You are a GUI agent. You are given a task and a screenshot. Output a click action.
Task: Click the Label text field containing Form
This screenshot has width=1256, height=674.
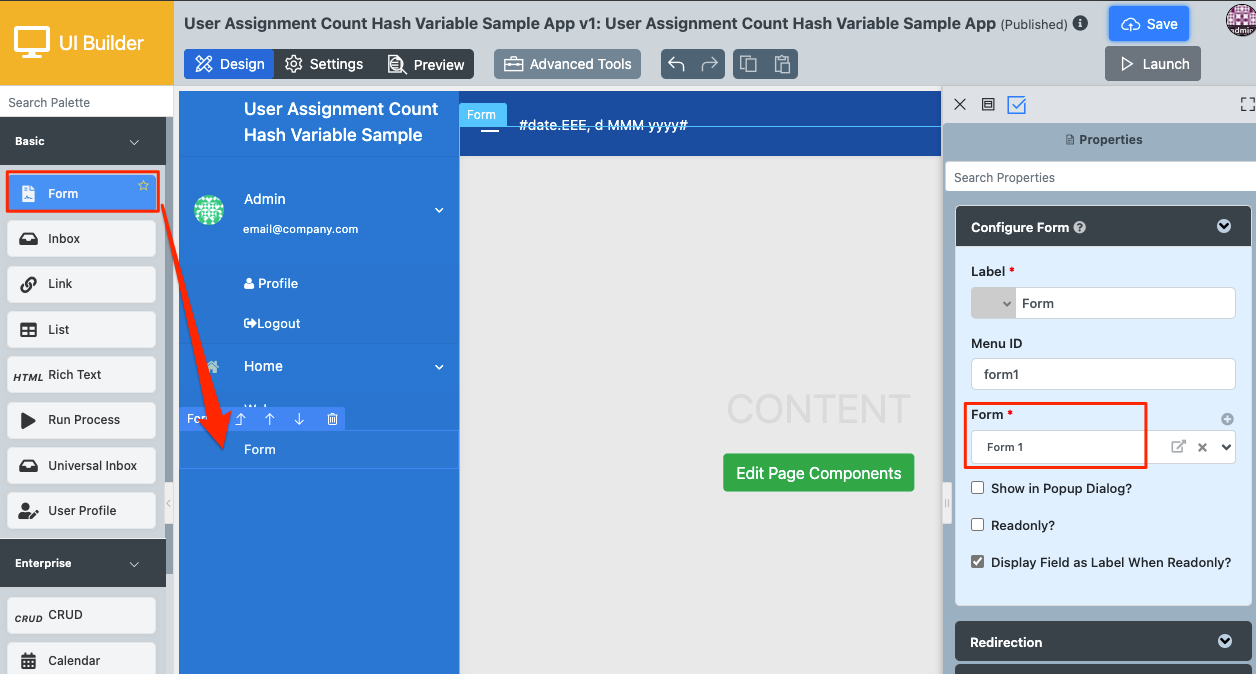coord(1125,303)
